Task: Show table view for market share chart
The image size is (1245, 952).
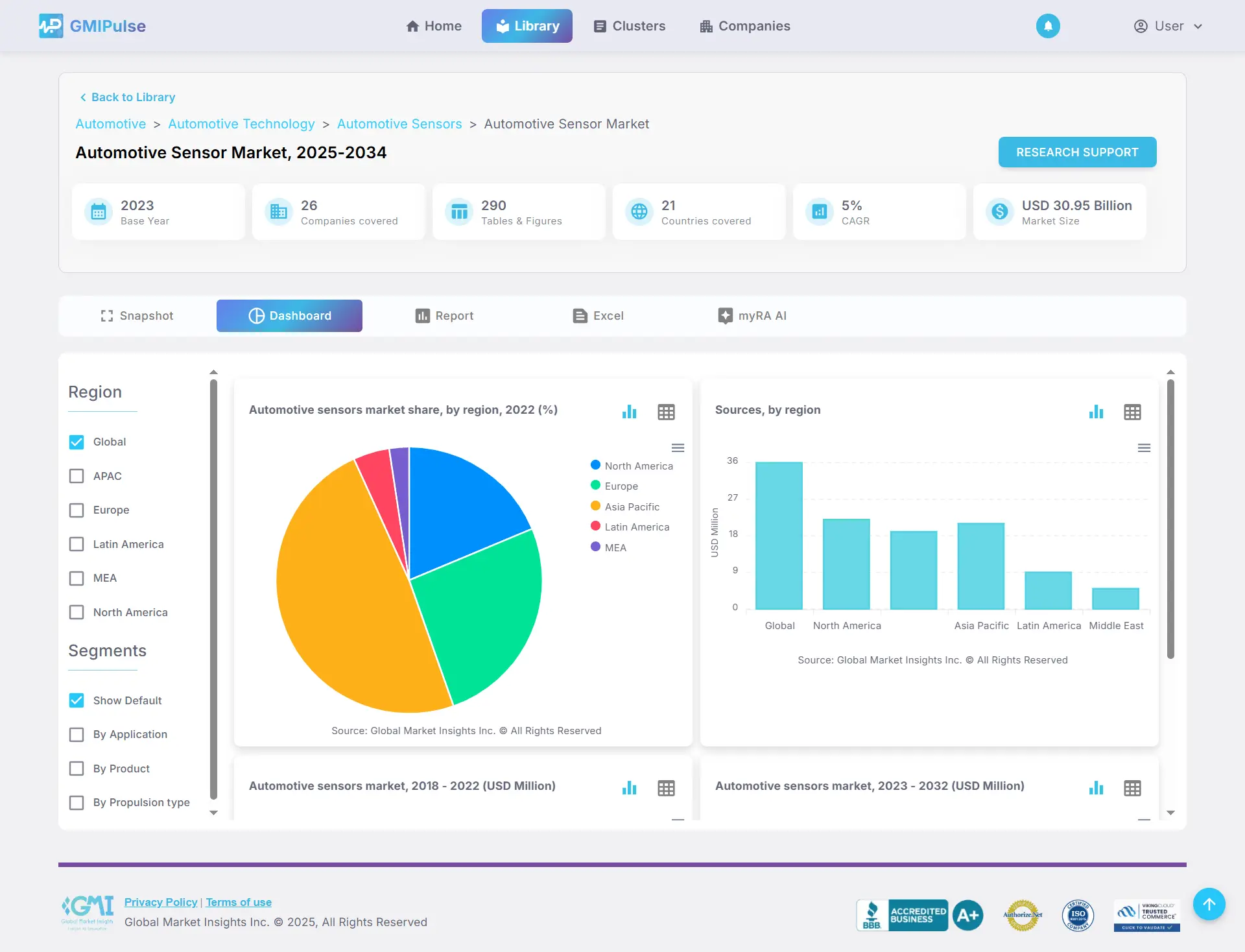Action: click(666, 412)
